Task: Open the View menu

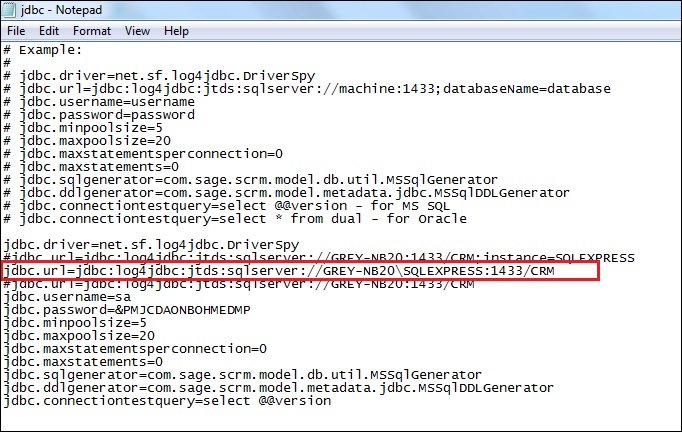Action: [137, 31]
